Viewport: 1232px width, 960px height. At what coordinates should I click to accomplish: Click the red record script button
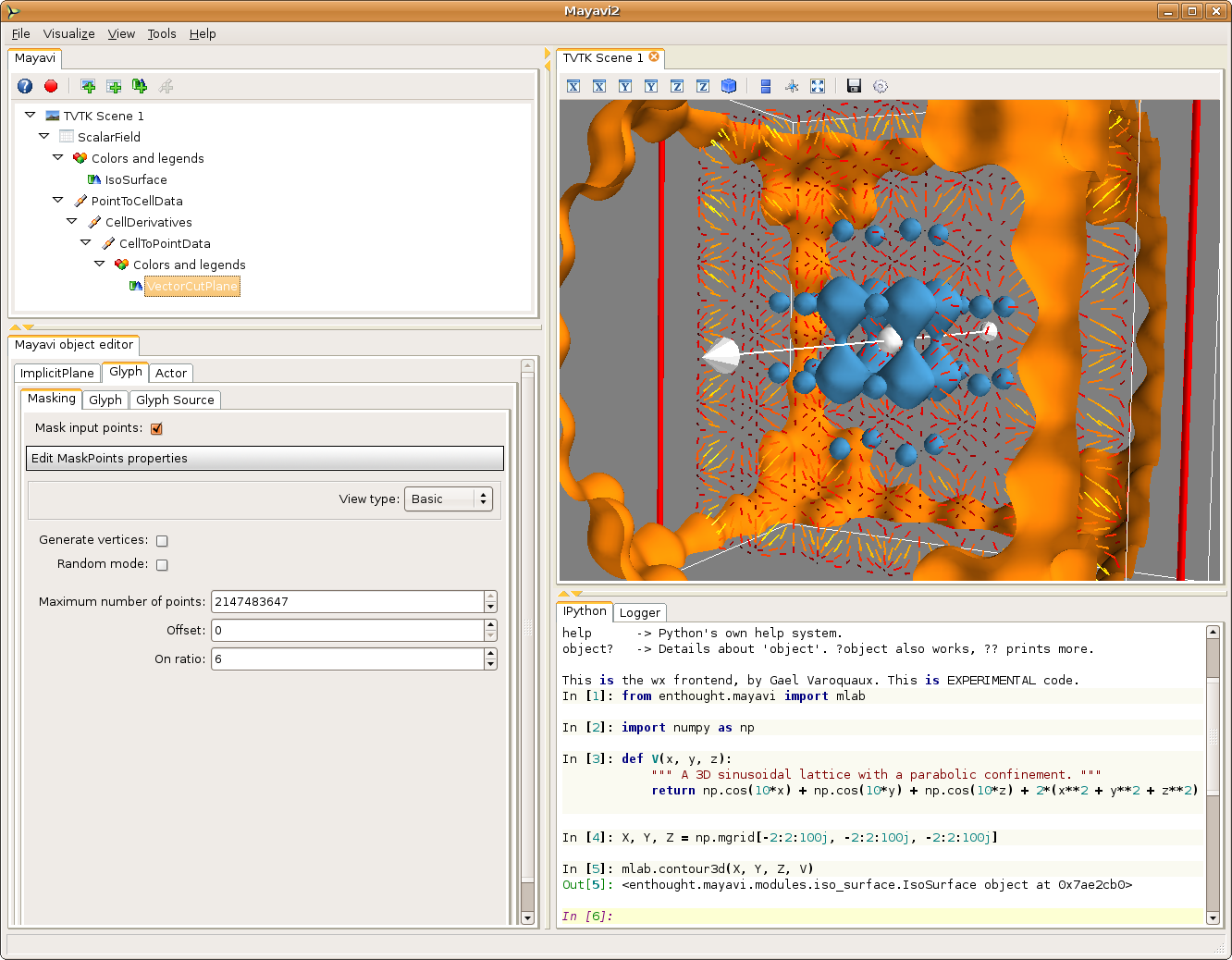[x=51, y=86]
